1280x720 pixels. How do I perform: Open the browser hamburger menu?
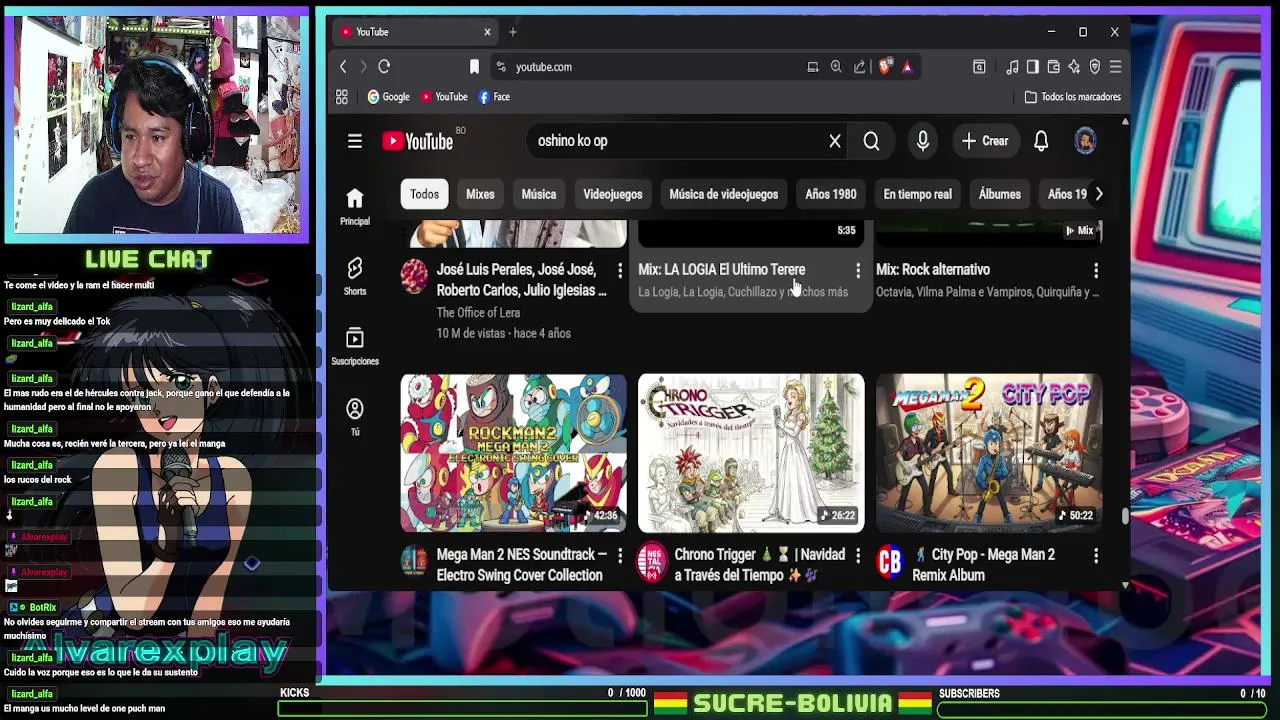click(1116, 67)
